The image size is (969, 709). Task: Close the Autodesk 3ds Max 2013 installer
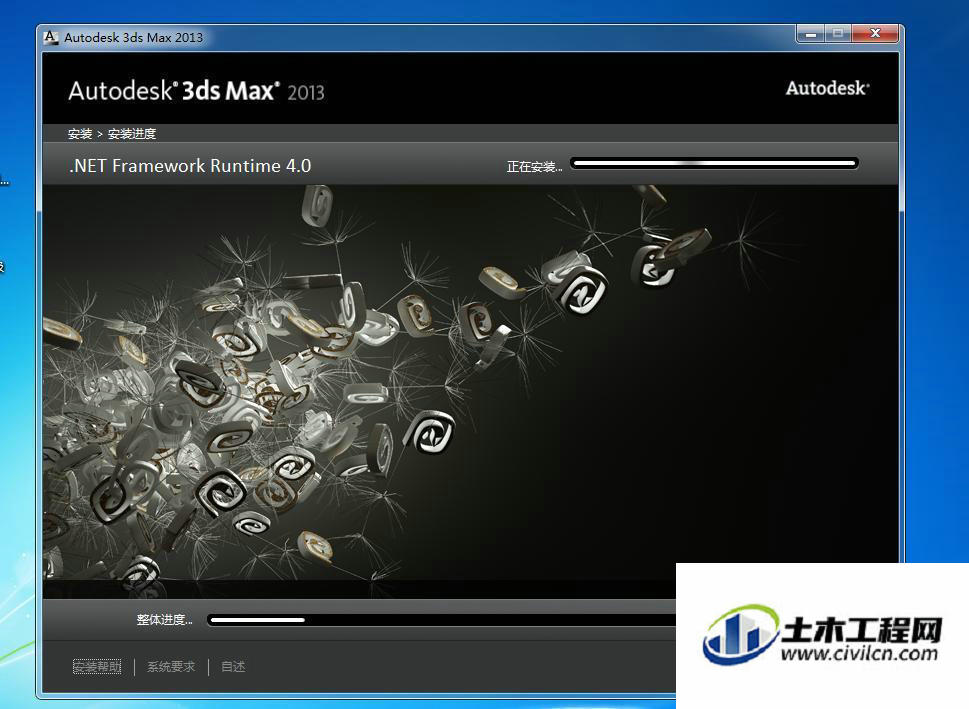tap(874, 34)
